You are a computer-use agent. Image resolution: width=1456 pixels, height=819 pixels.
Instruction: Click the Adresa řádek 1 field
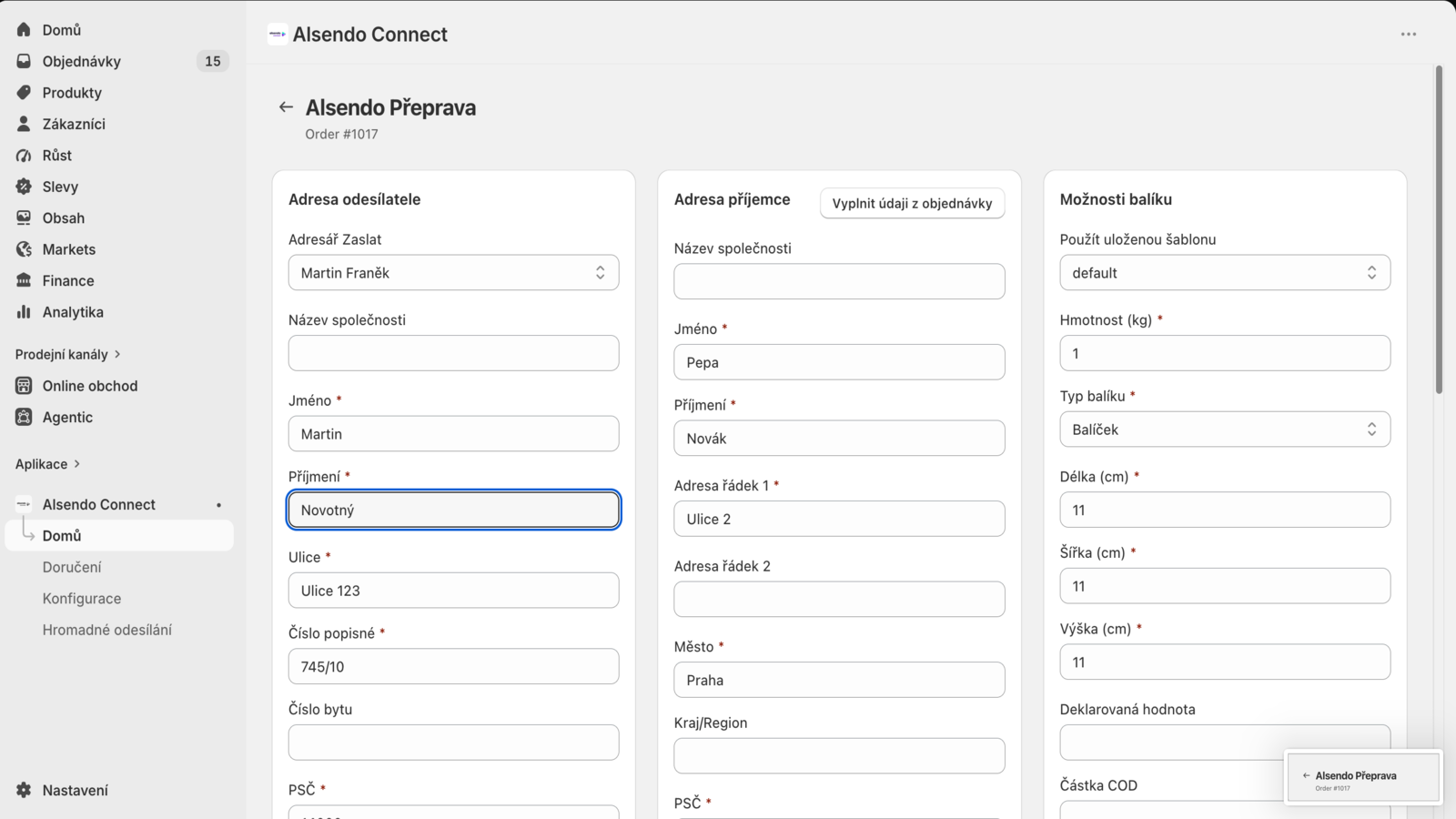[x=839, y=519]
